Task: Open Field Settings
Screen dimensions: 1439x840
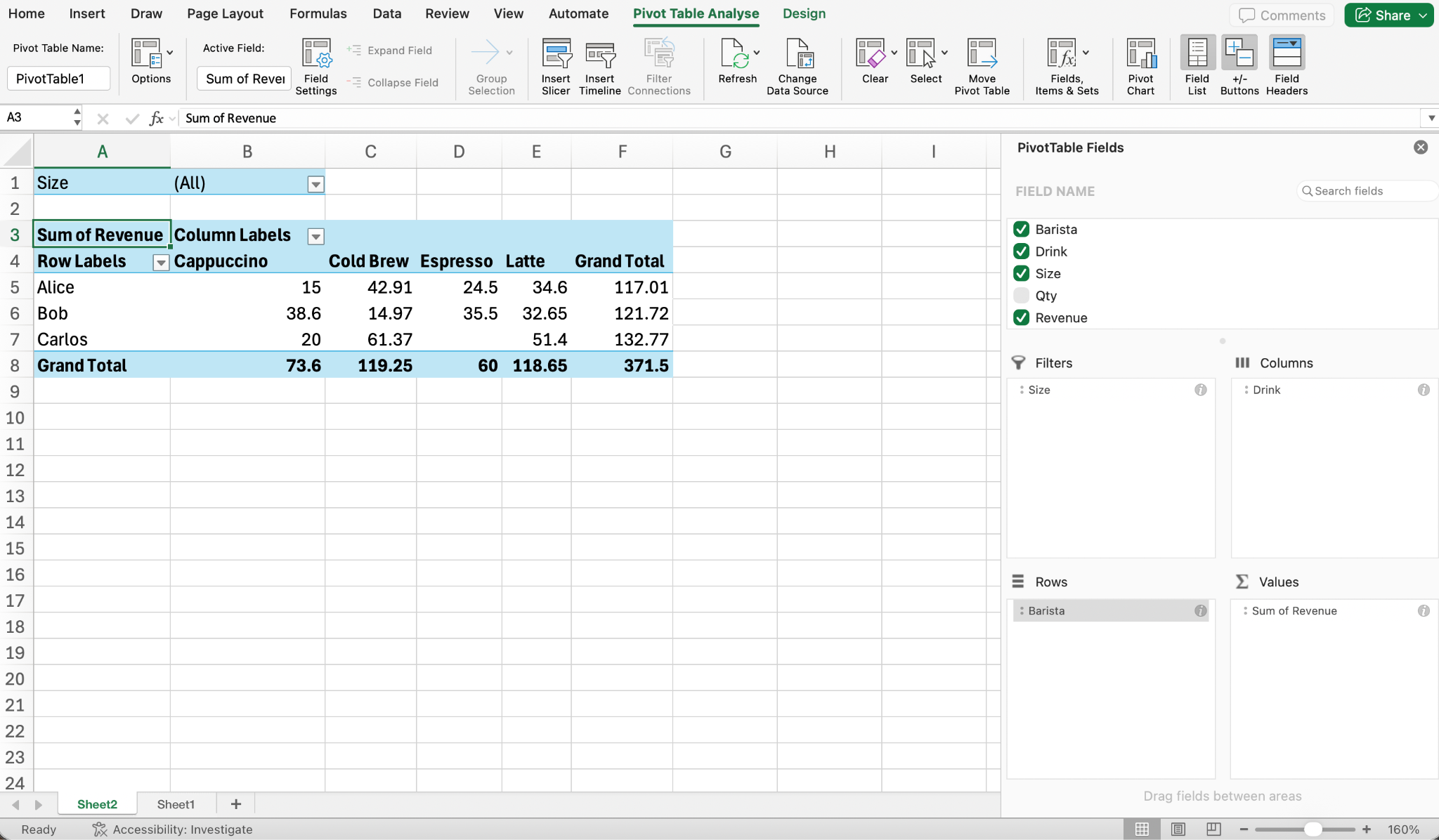Action: pos(316,67)
